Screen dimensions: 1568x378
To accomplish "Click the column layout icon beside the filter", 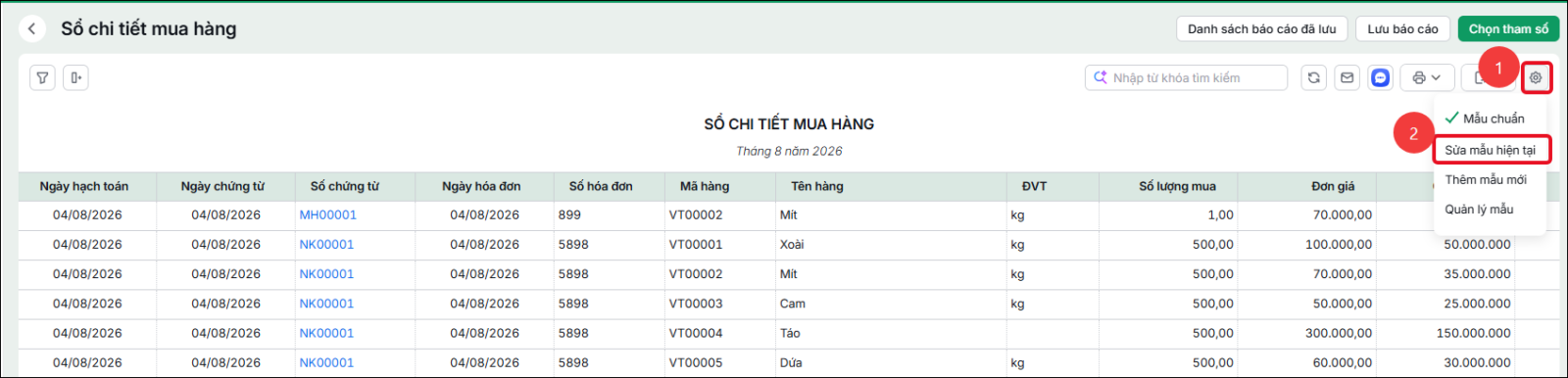I will point(75,77).
